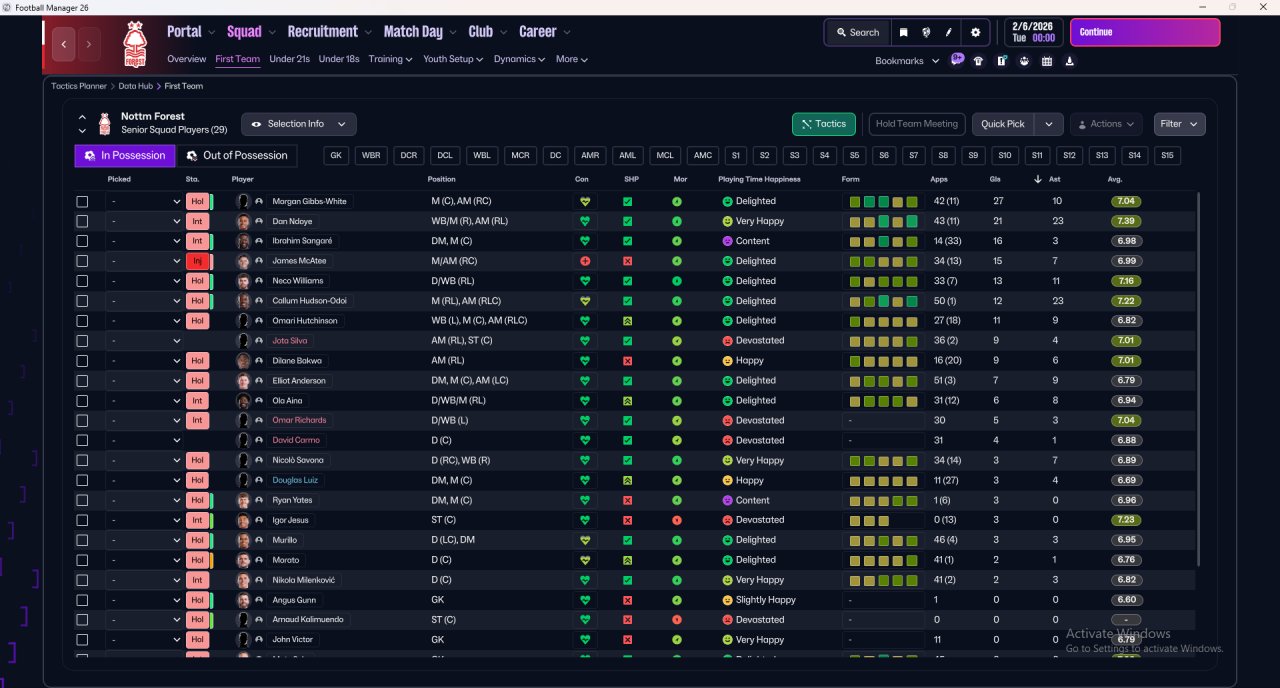Select the GK position button
Screen dimensions: 1280x688
pos(337,156)
